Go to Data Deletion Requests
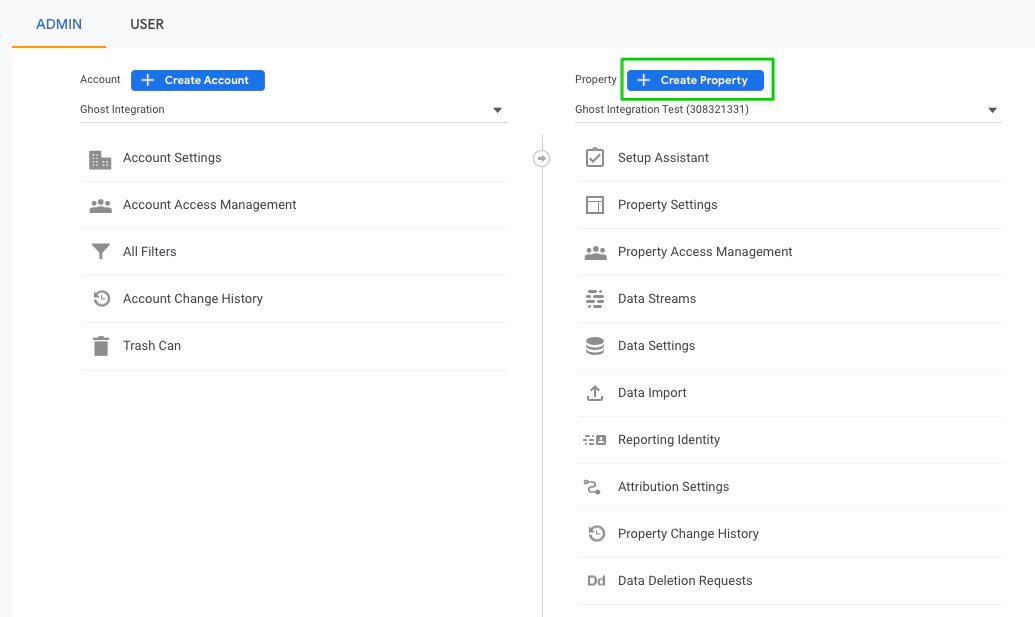The height and width of the screenshot is (617, 1035). tap(684, 581)
